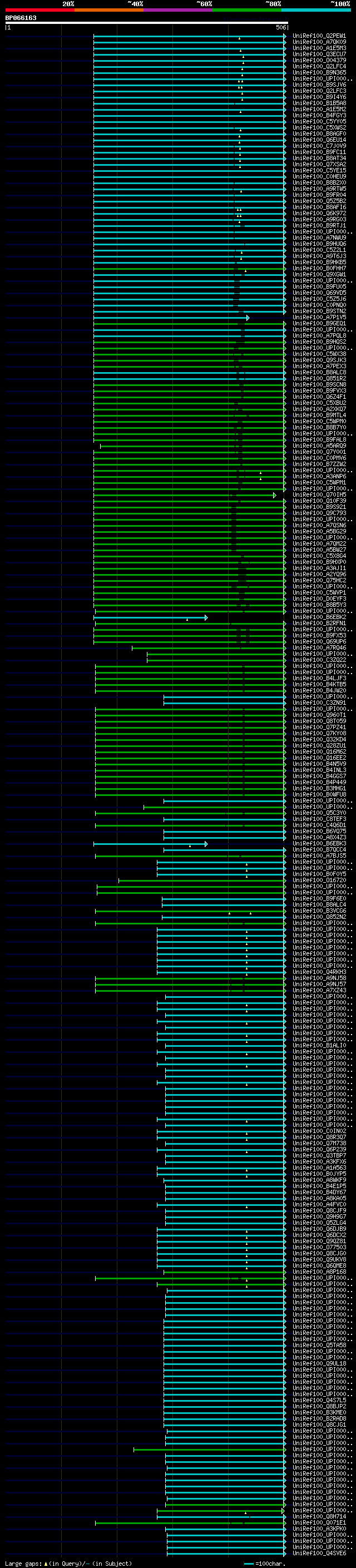This screenshot has height=1568, width=356.
Task: Open hit UniRef100_Q3ECU7
Action: pyautogui.click(x=319, y=54)
